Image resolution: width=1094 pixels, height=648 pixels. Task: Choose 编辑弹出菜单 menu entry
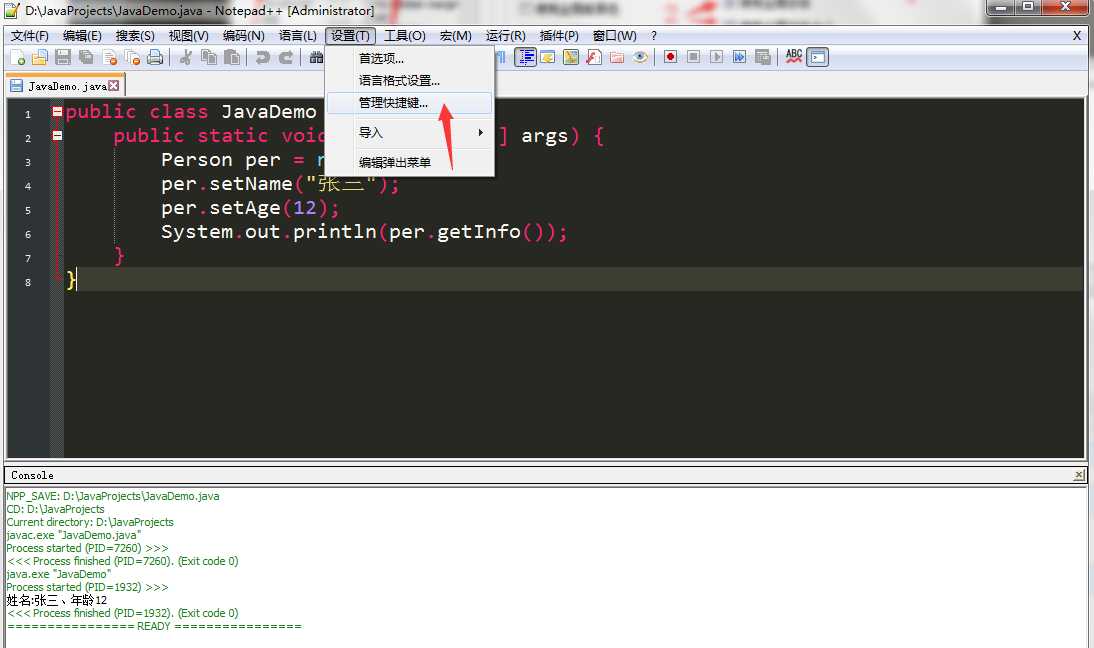coord(410,163)
